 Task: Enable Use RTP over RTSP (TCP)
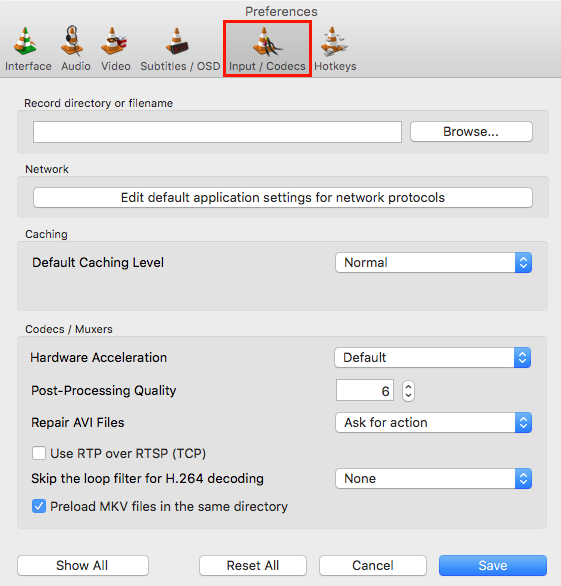[39, 453]
